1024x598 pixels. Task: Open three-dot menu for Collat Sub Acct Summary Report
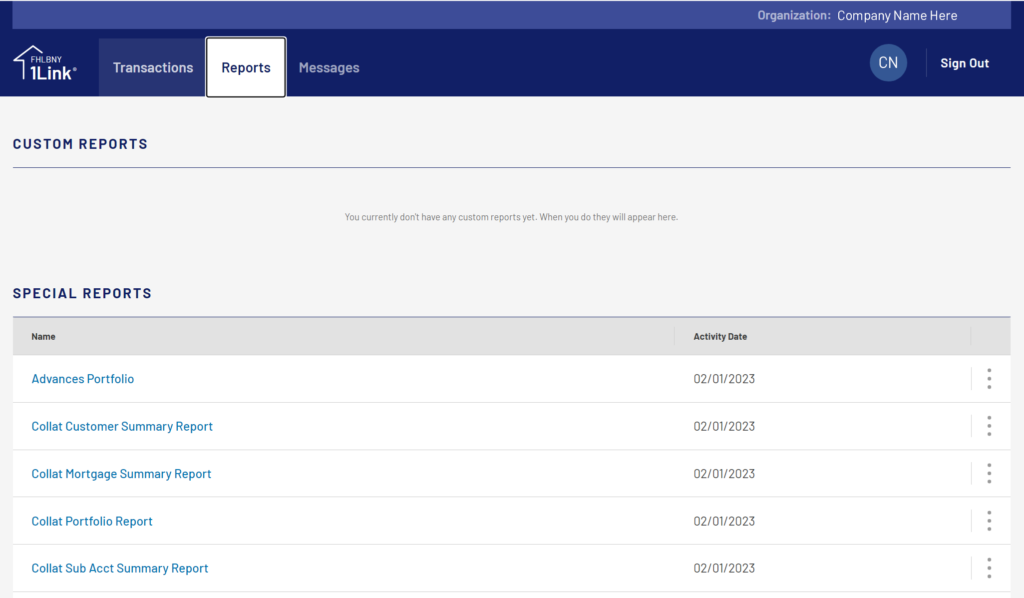(x=989, y=568)
